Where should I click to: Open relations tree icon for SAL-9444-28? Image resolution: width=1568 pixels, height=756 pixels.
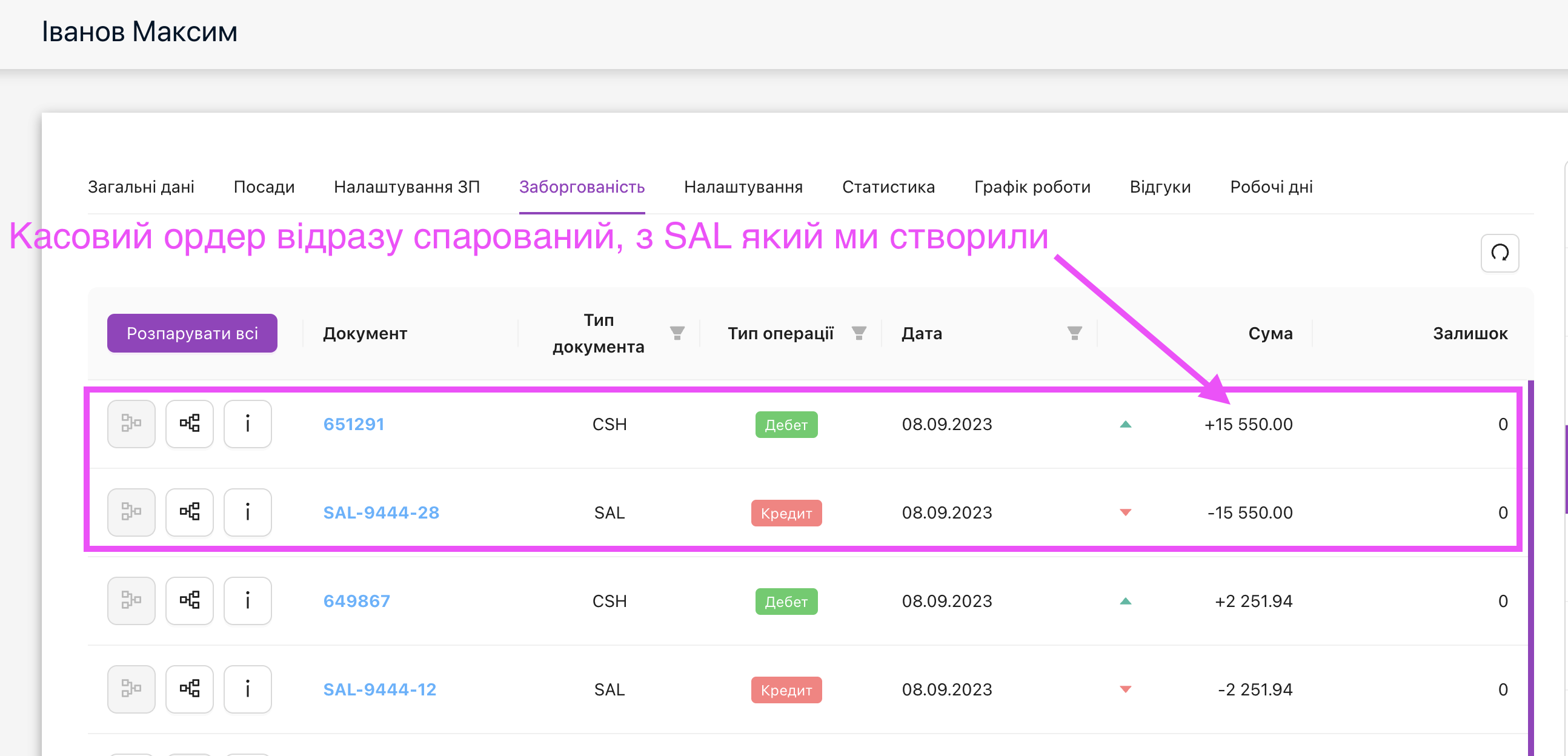pyautogui.click(x=189, y=512)
